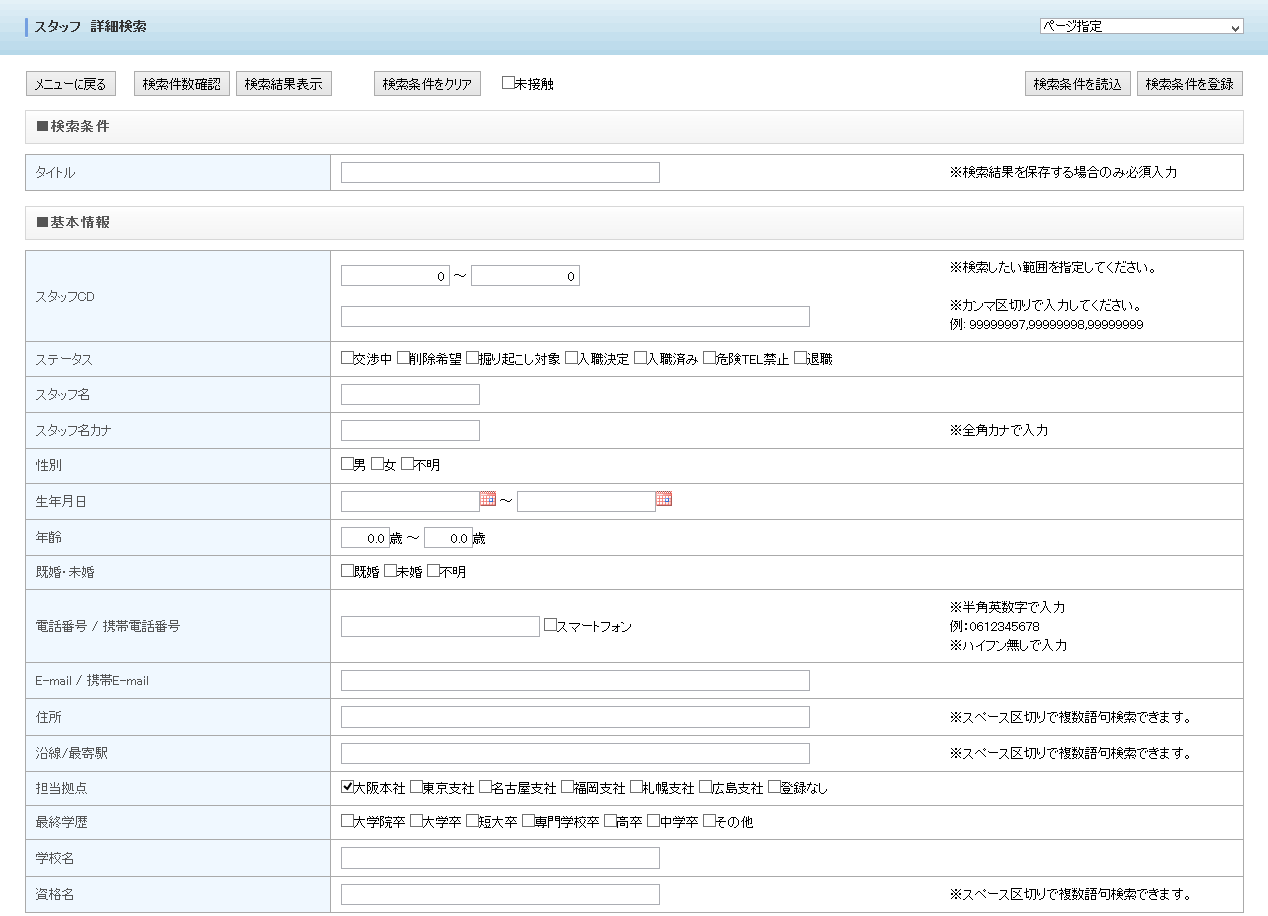Enable the 高卒 checkbox
Screen dimensions: 1268x916
(x=610, y=821)
